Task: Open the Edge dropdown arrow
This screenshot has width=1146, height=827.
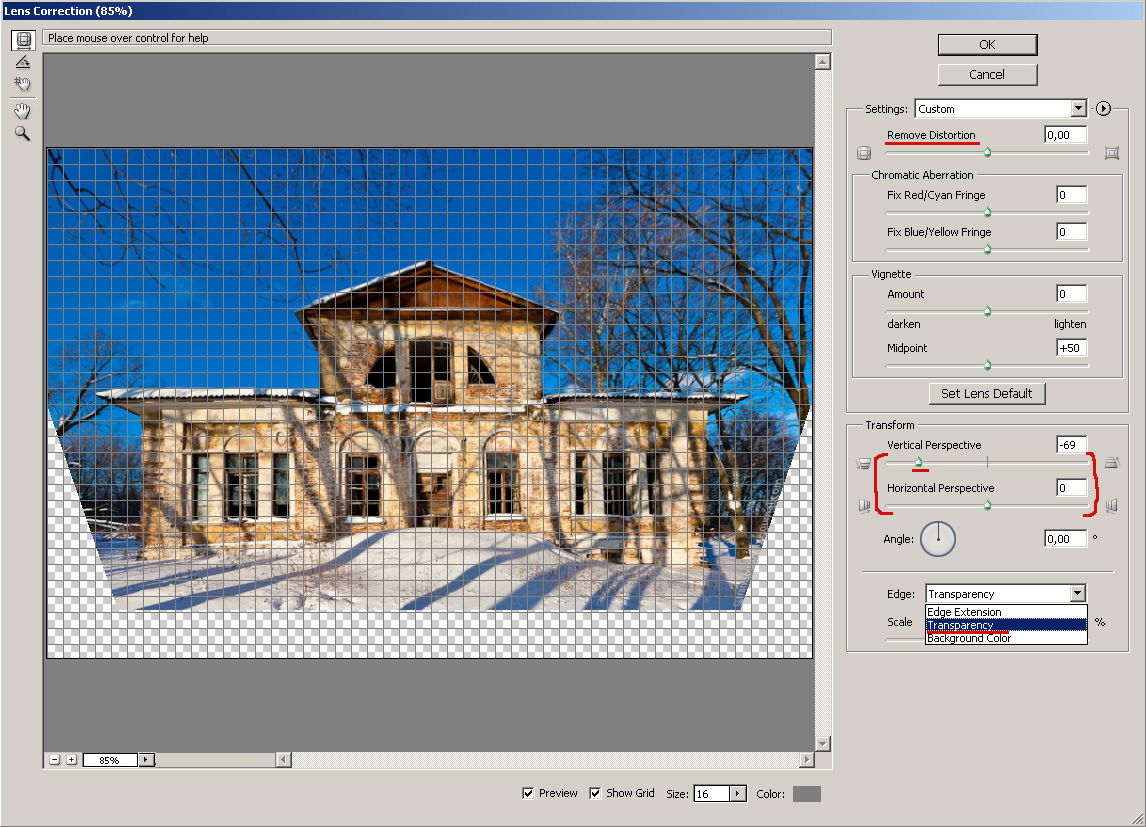Action: 1078,593
